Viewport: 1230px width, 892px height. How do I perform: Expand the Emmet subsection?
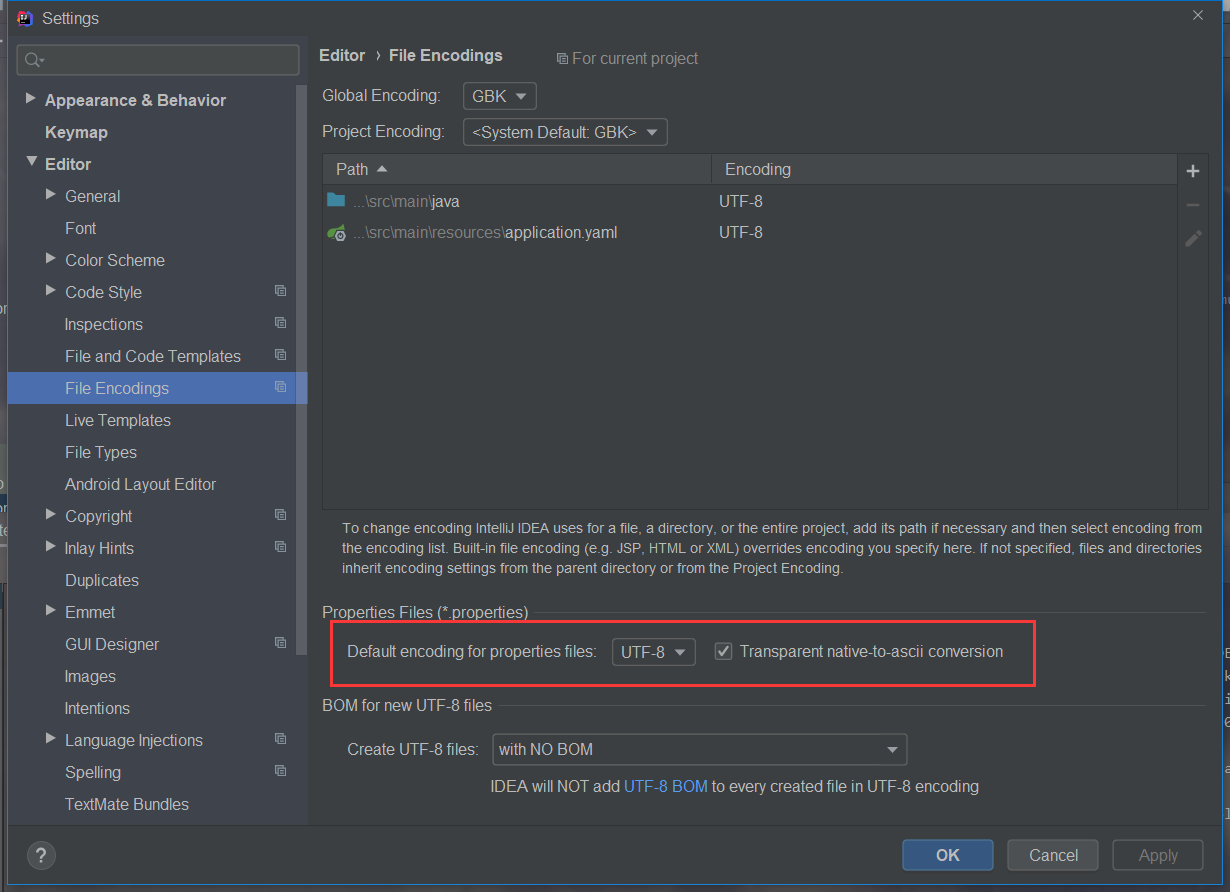51,611
